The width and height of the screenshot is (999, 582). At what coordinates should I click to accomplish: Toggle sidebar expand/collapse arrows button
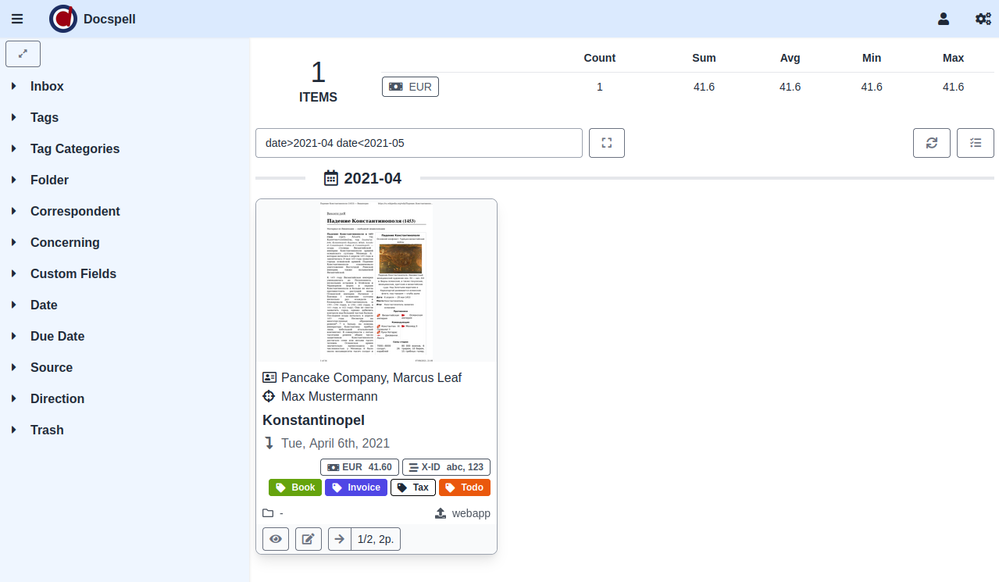[x=23, y=54]
